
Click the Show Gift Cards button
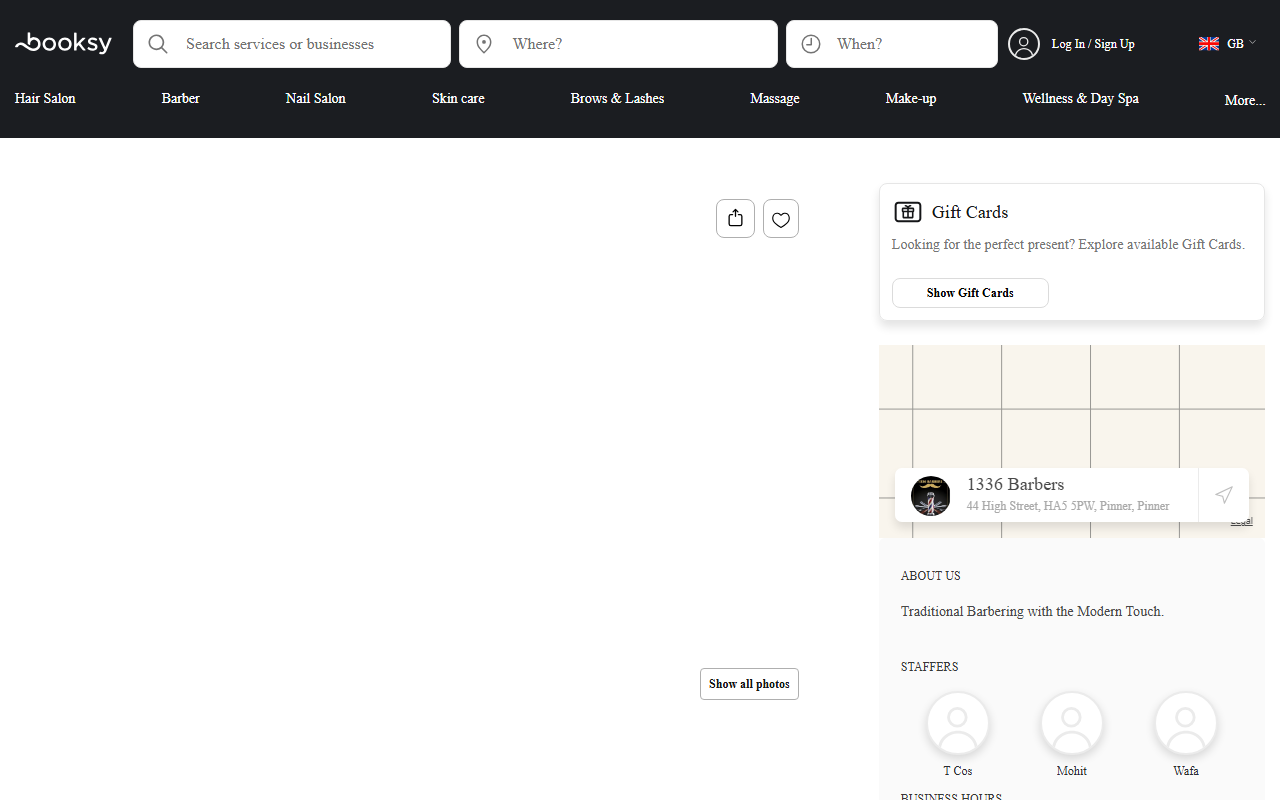970,293
